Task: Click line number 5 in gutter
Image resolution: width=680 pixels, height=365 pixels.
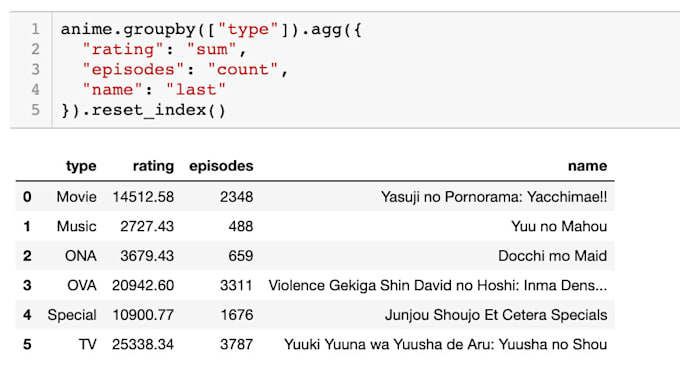Action: [x=35, y=110]
